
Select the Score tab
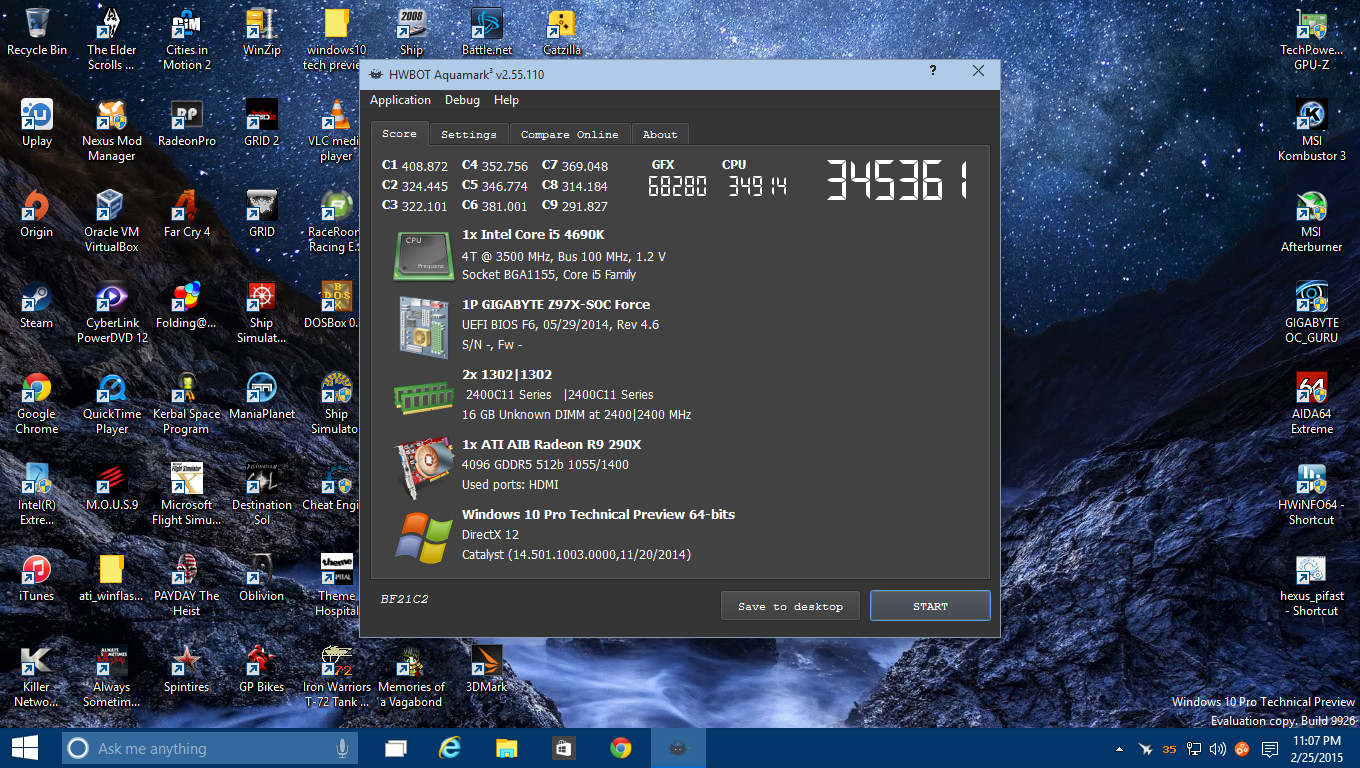[399, 133]
